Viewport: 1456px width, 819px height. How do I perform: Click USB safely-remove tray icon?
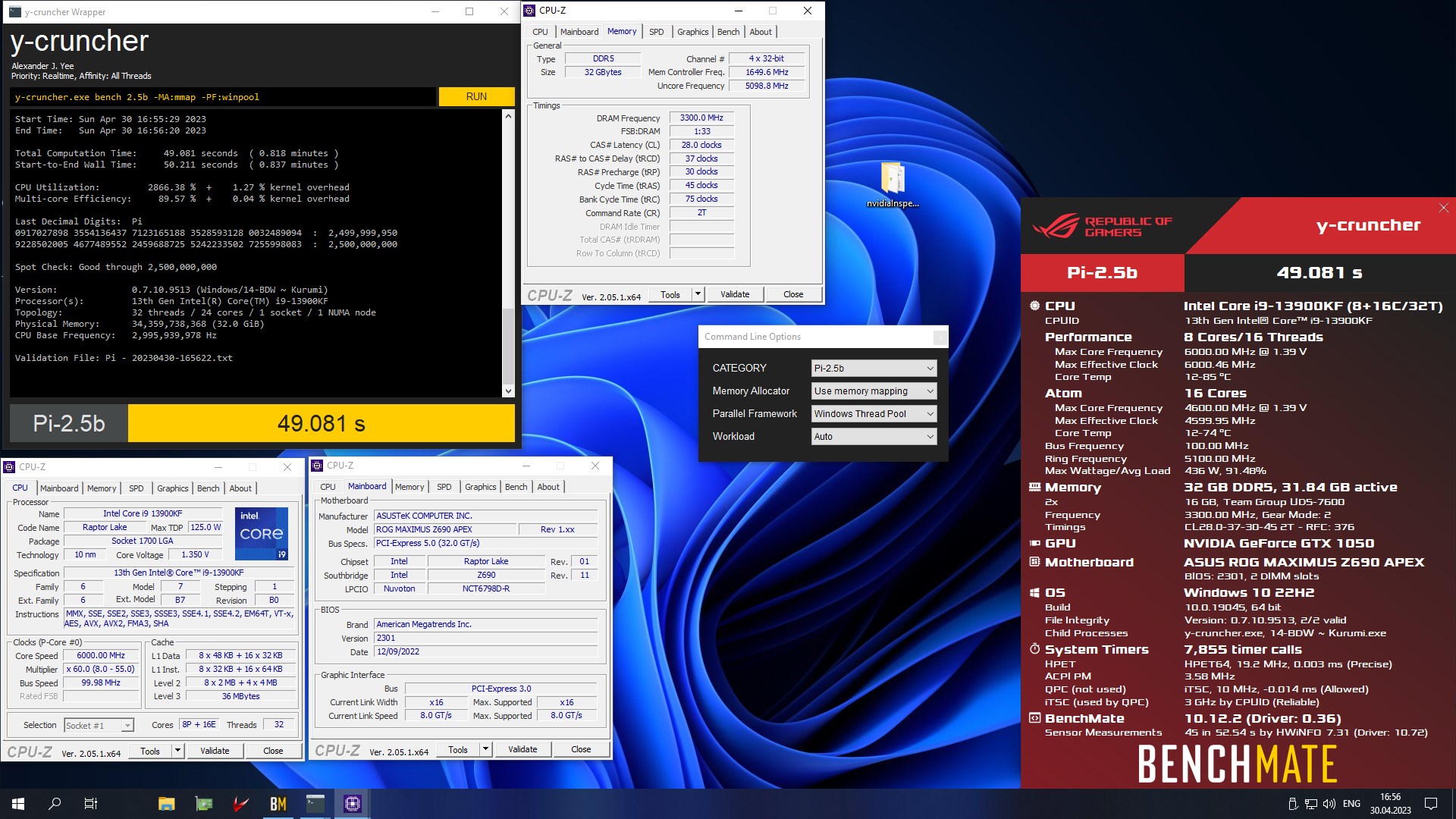coord(1293,804)
